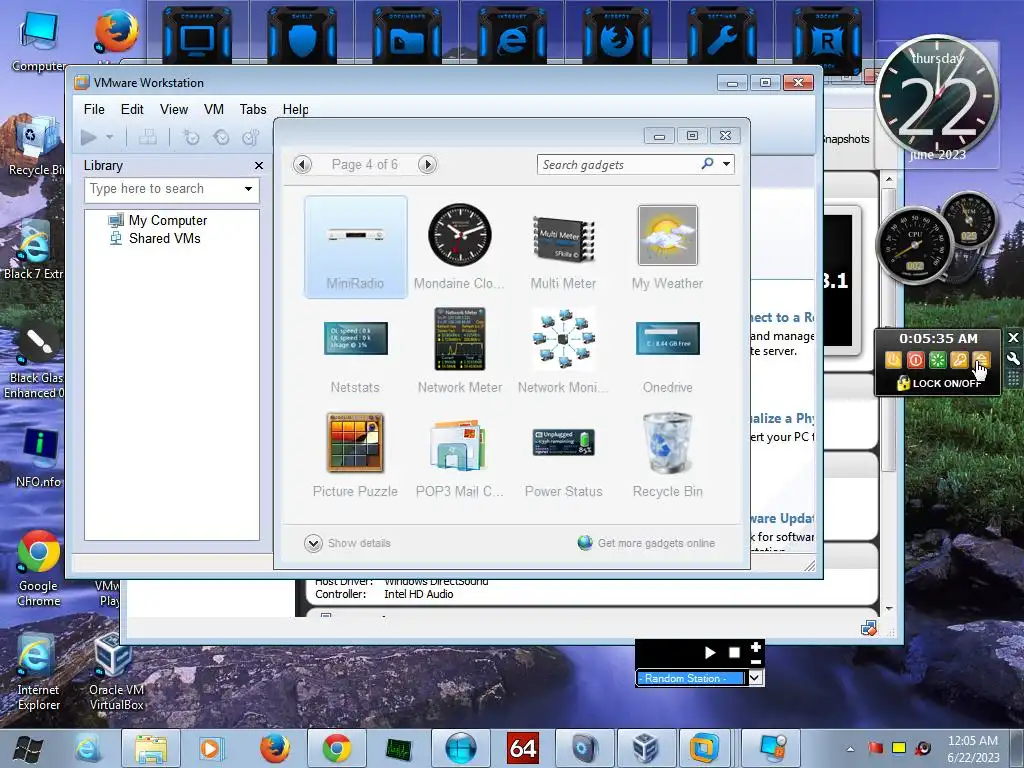This screenshot has height=768, width=1024.
Task: Open Google Chrome desktop shortcut
Action: coord(39,568)
